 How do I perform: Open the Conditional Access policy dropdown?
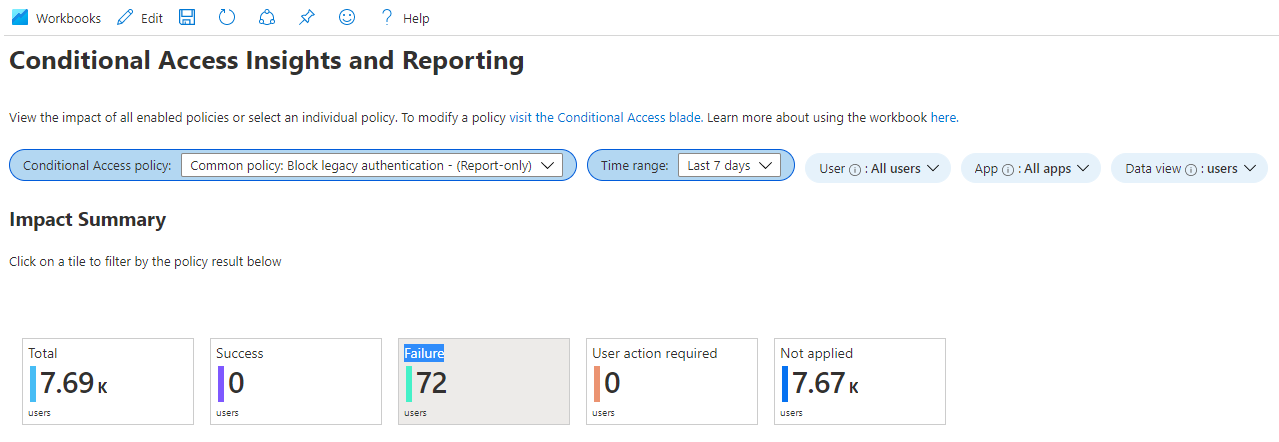click(371, 166)
